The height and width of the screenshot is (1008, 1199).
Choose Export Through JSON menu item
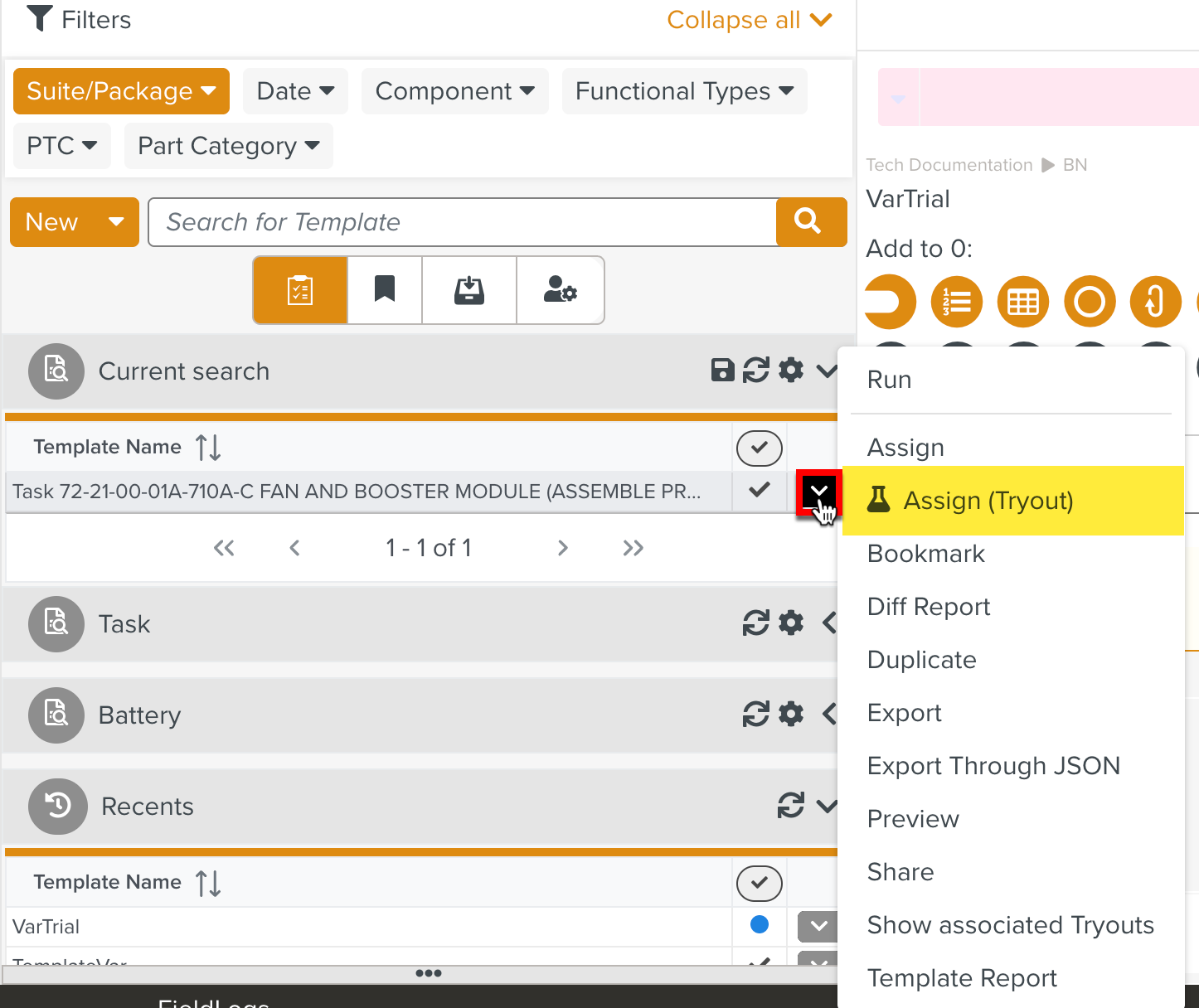tap(993, 766)
